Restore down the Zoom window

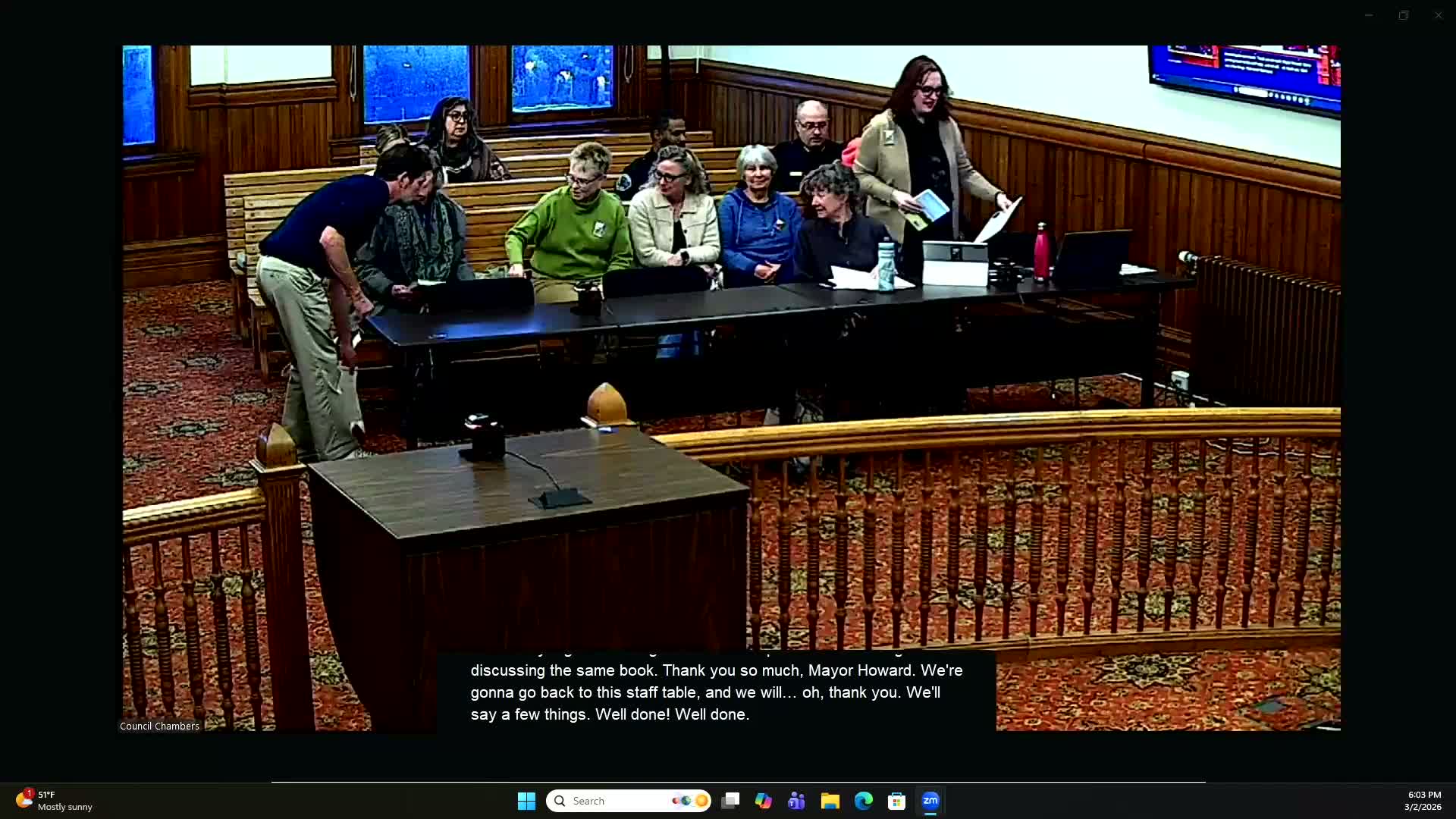point(1404,15)
